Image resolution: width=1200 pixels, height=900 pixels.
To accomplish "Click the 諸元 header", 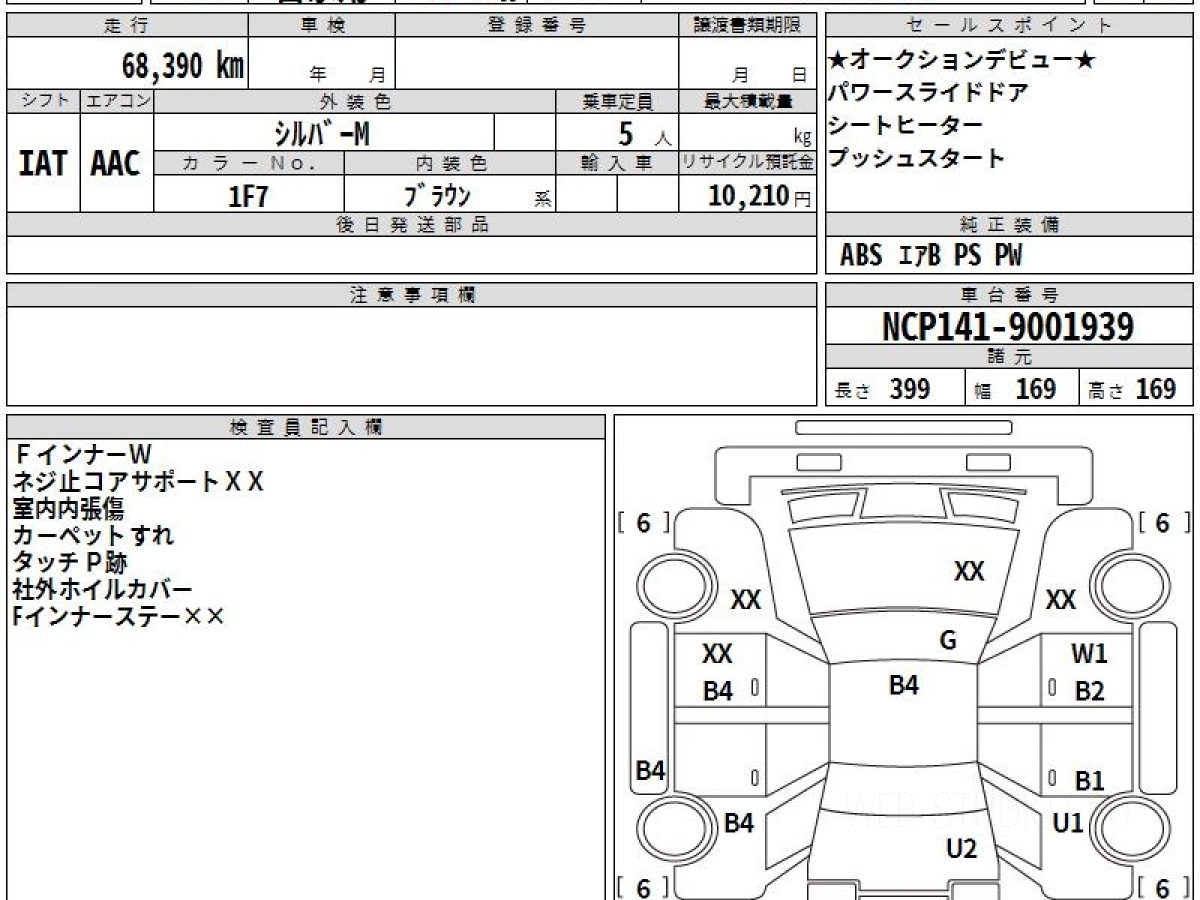I will (x=1010, y=357).
